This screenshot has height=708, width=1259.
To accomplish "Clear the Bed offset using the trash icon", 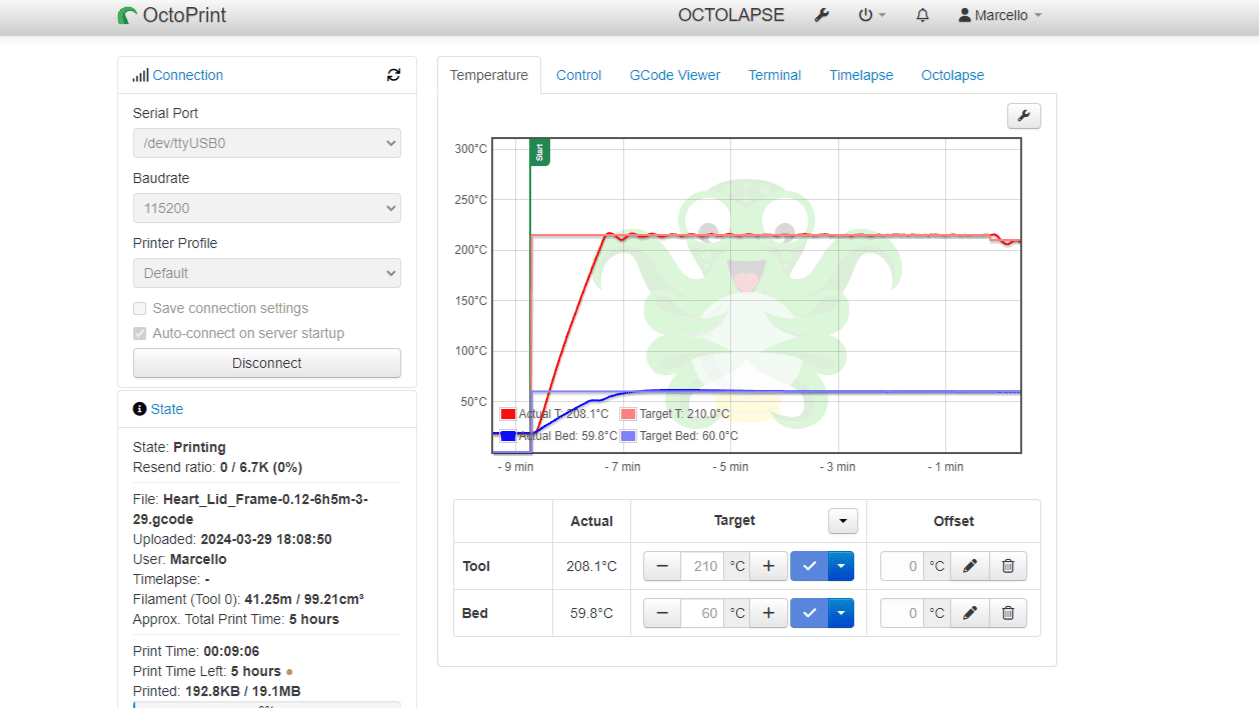I will (x=1008, y=612).
